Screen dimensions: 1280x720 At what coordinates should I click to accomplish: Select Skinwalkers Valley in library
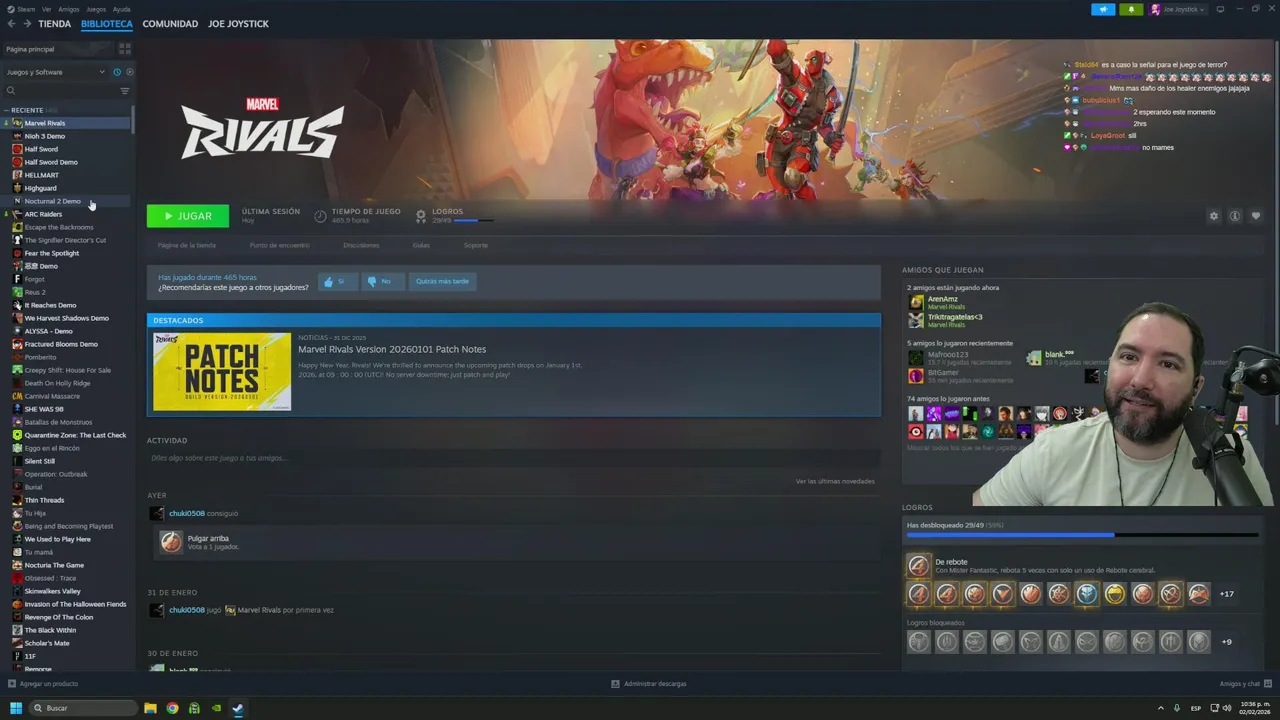tap(52, 591)
